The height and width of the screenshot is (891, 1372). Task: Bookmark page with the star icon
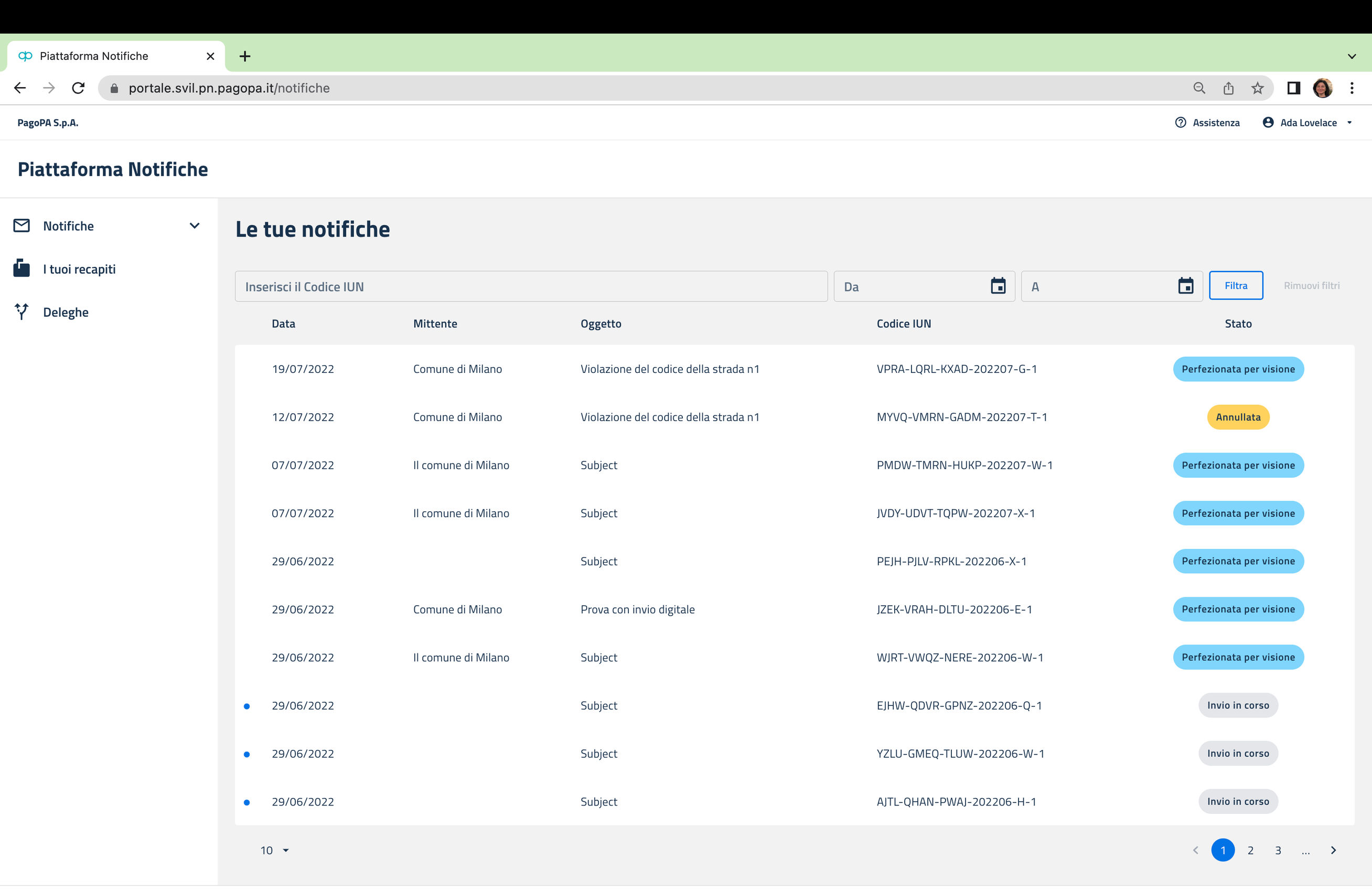pos(1257,88)
